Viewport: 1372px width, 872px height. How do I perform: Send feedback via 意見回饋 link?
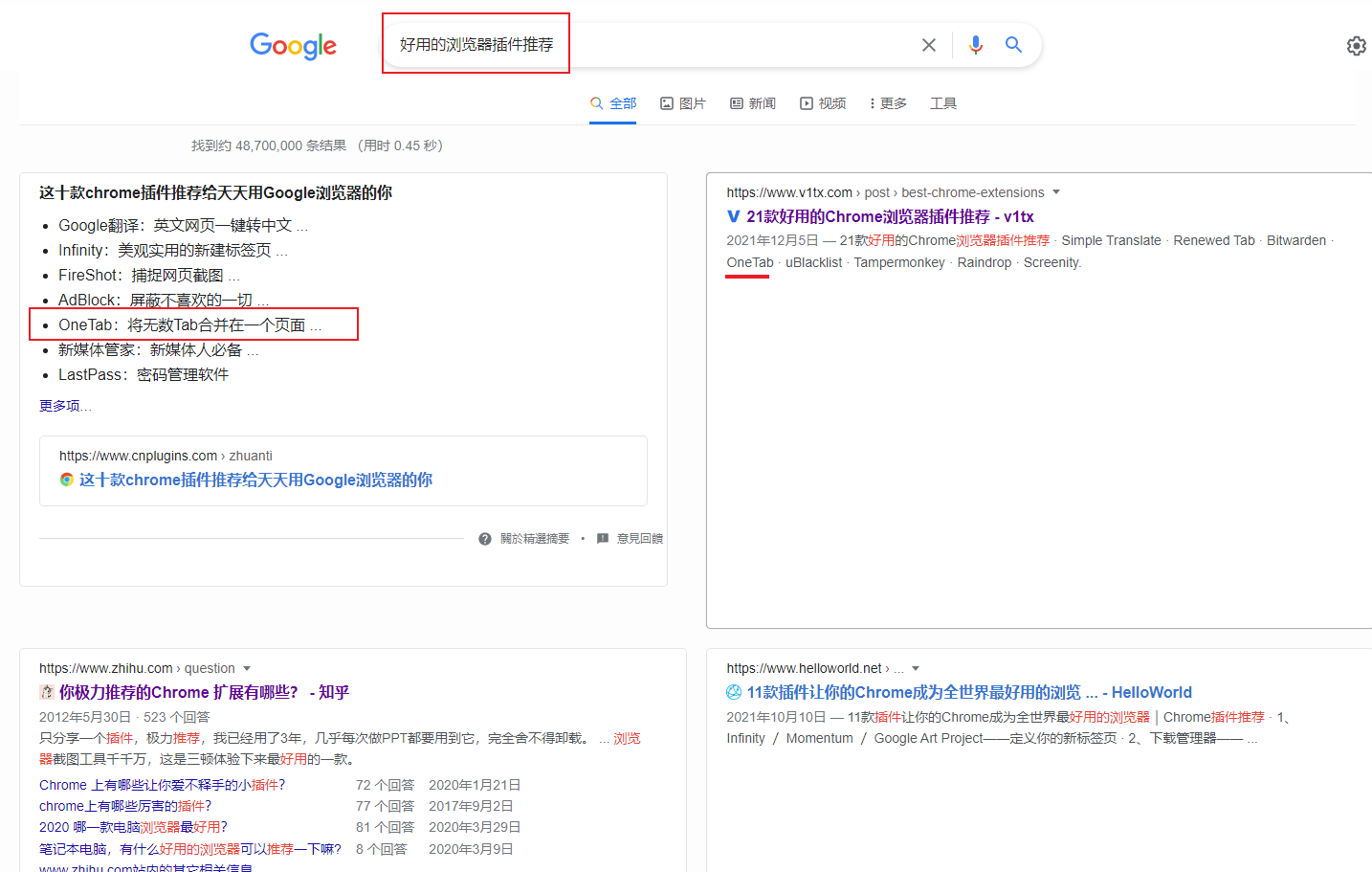click(640, 539)
